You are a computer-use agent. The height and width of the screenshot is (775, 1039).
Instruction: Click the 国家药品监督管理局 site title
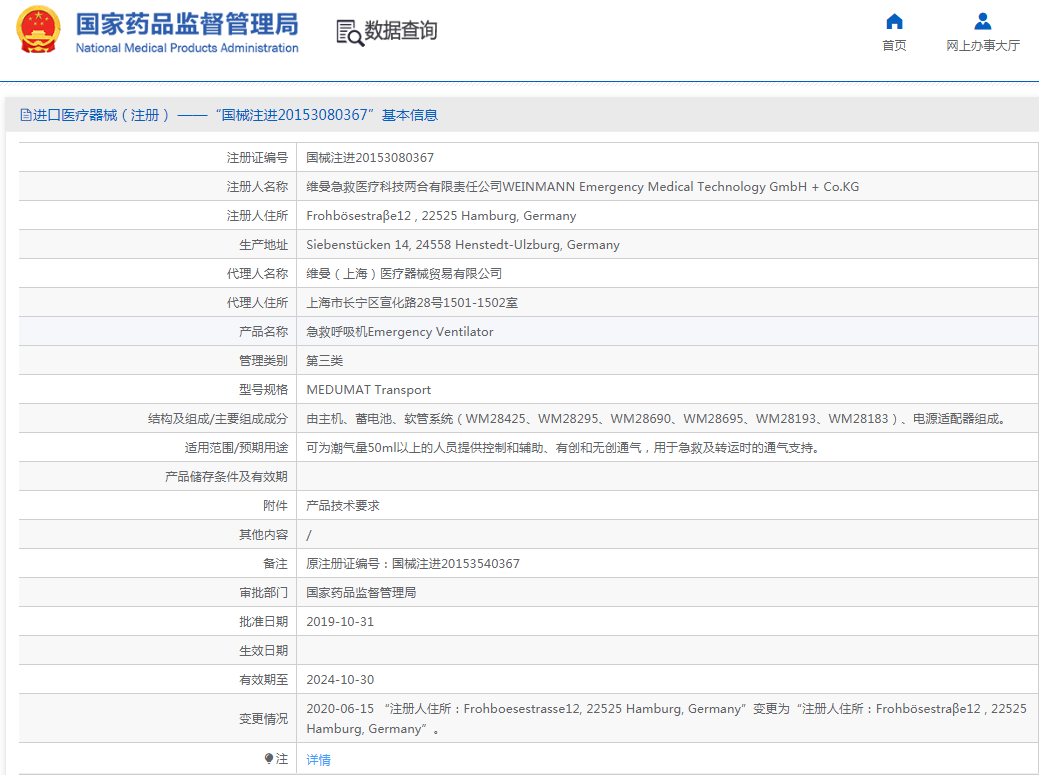pos(186,24)
